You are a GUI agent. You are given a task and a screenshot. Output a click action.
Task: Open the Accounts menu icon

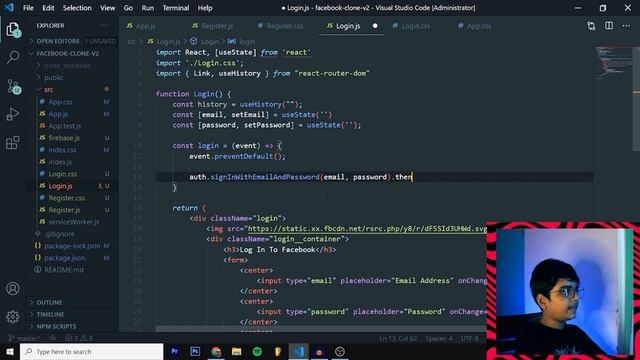(13, 289)
